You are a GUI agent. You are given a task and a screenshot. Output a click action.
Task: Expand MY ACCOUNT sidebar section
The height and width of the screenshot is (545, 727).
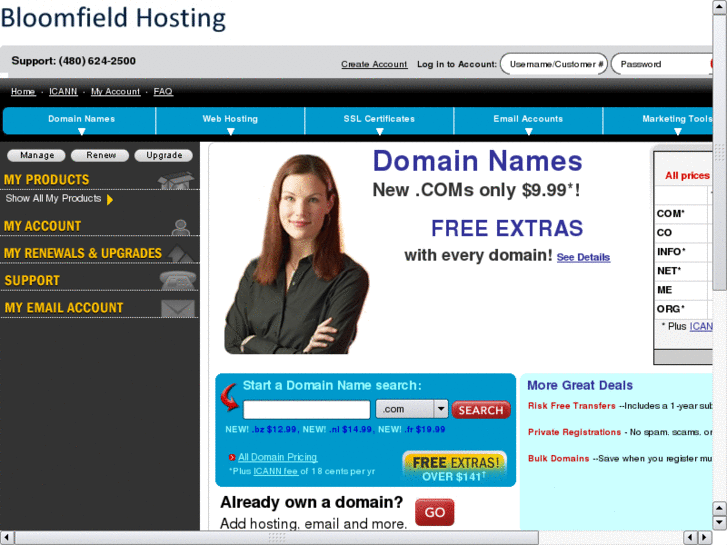click(x=43, y=226)
